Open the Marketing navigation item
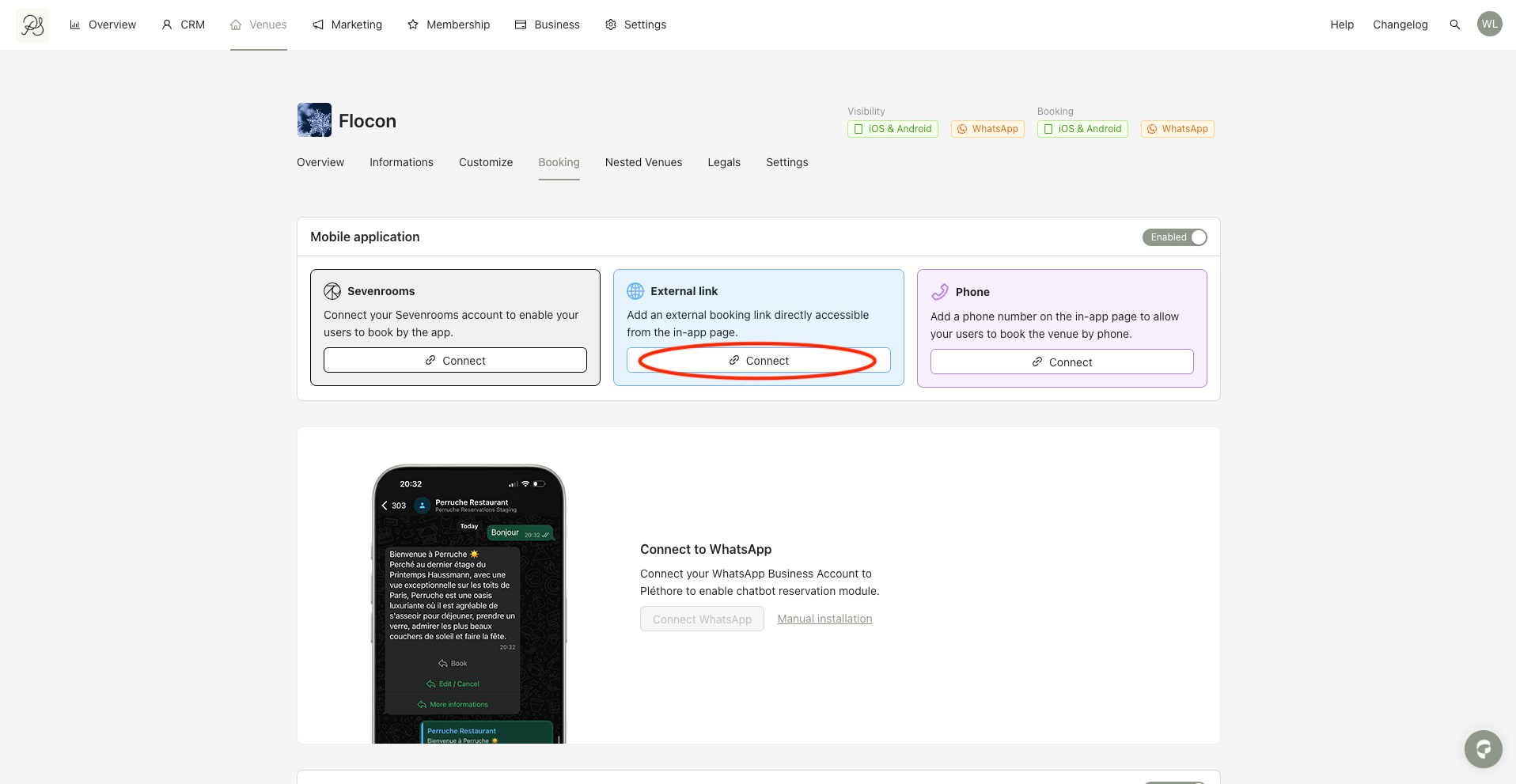 tap(347, 25)
